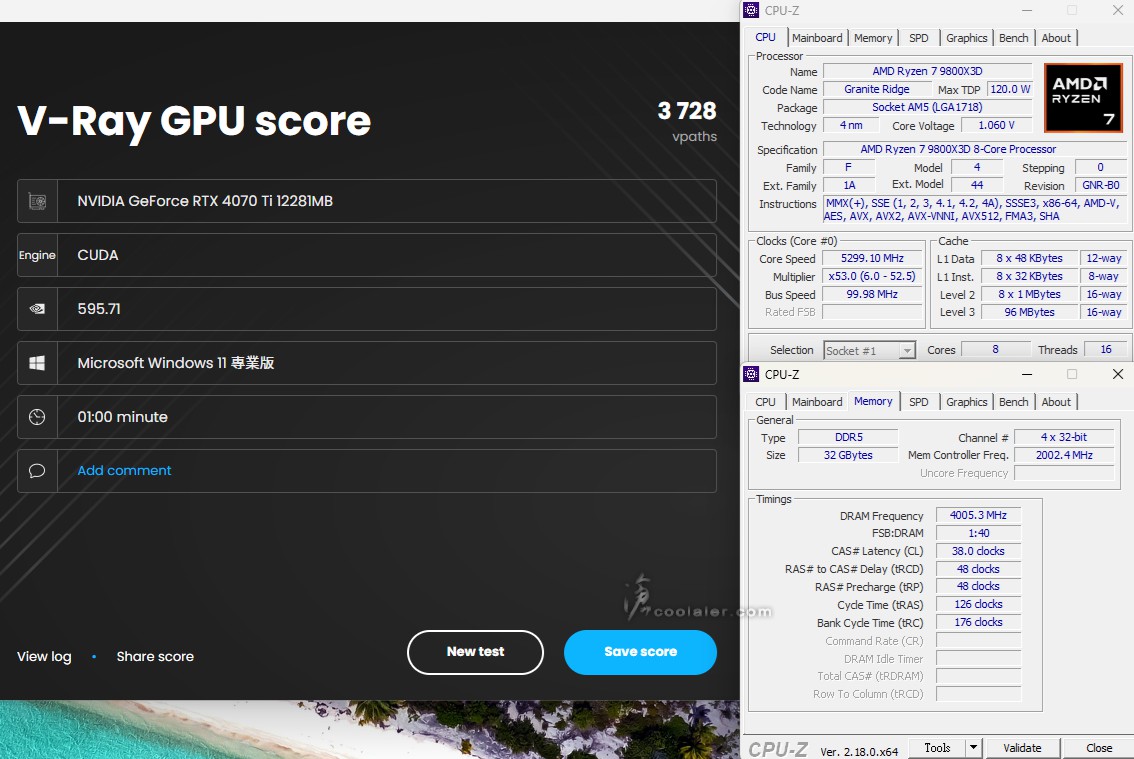Click the speech bubble comment icon
The image size is (1134, 759).
pos(37,471)
